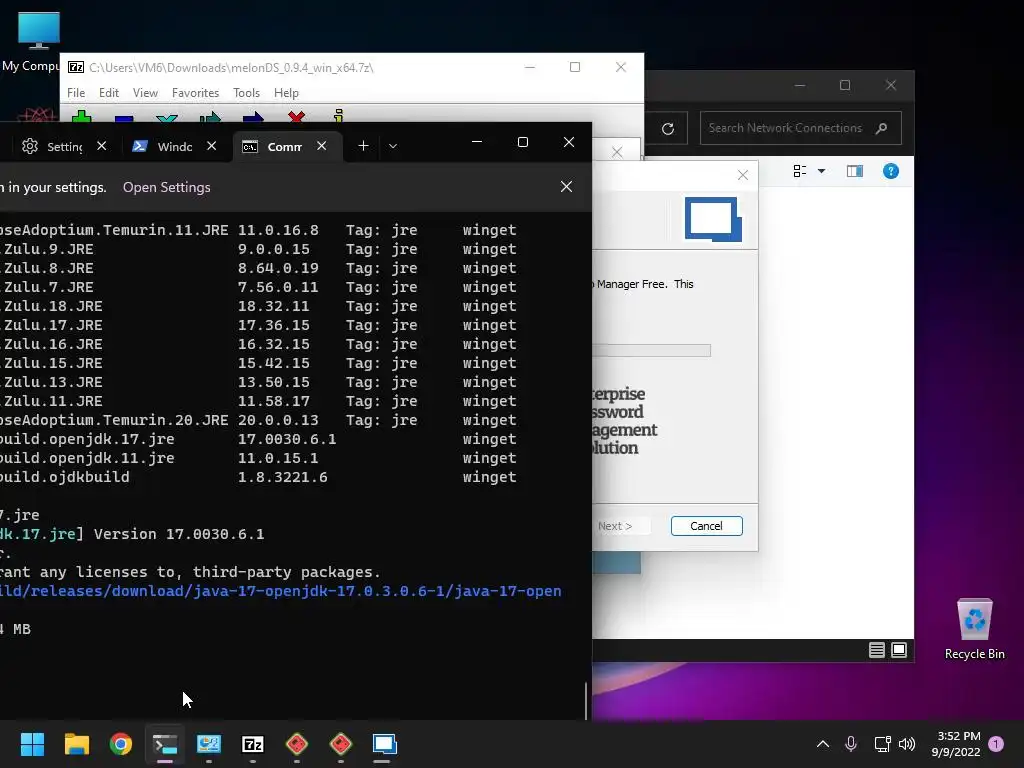Switch to large icons view in Network Connections

tap(899, 650)
